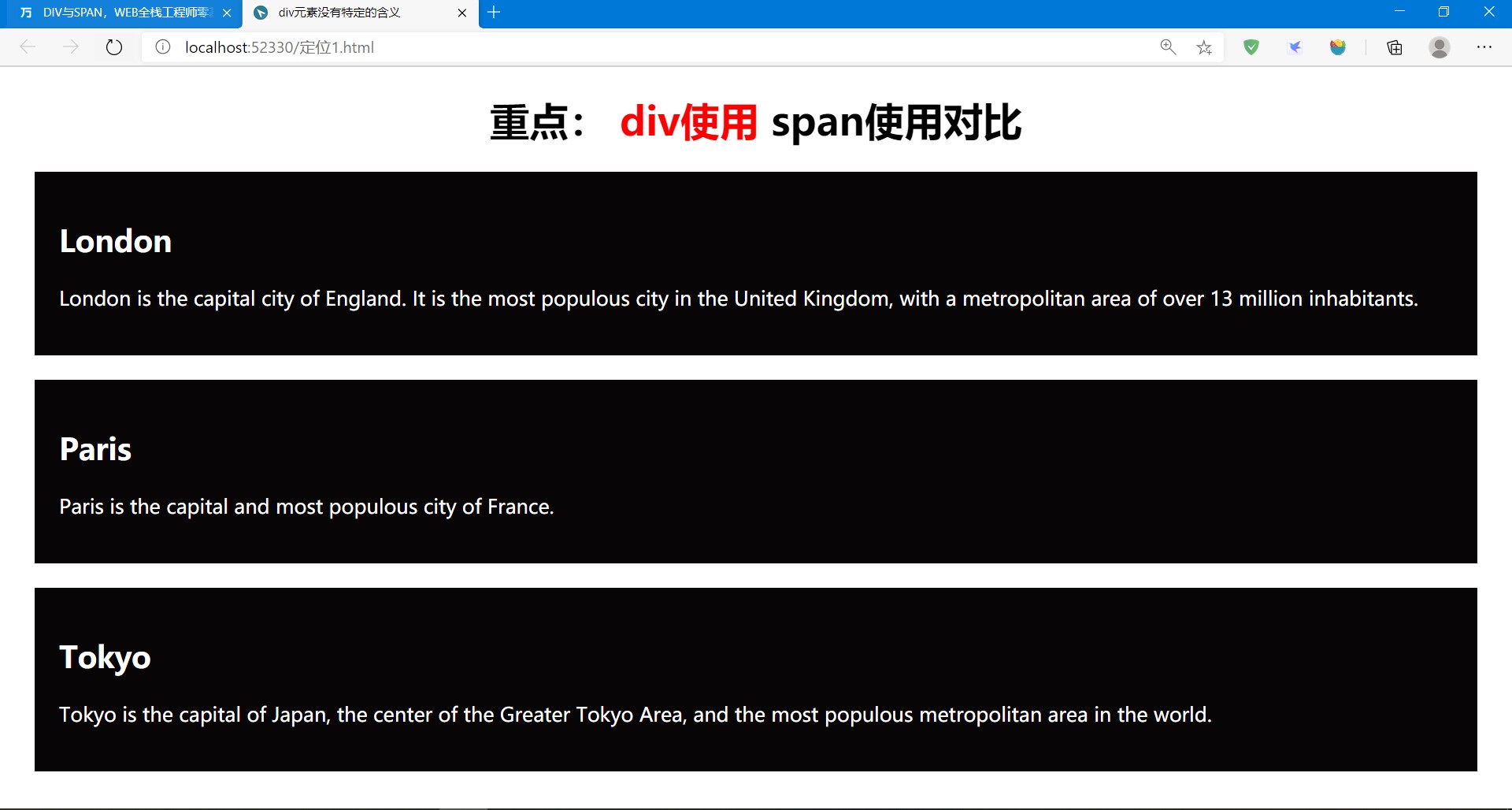This screenshot has height=810, width=1512.
Task: Go back to the previous page
Action: [x=28, y=46]
